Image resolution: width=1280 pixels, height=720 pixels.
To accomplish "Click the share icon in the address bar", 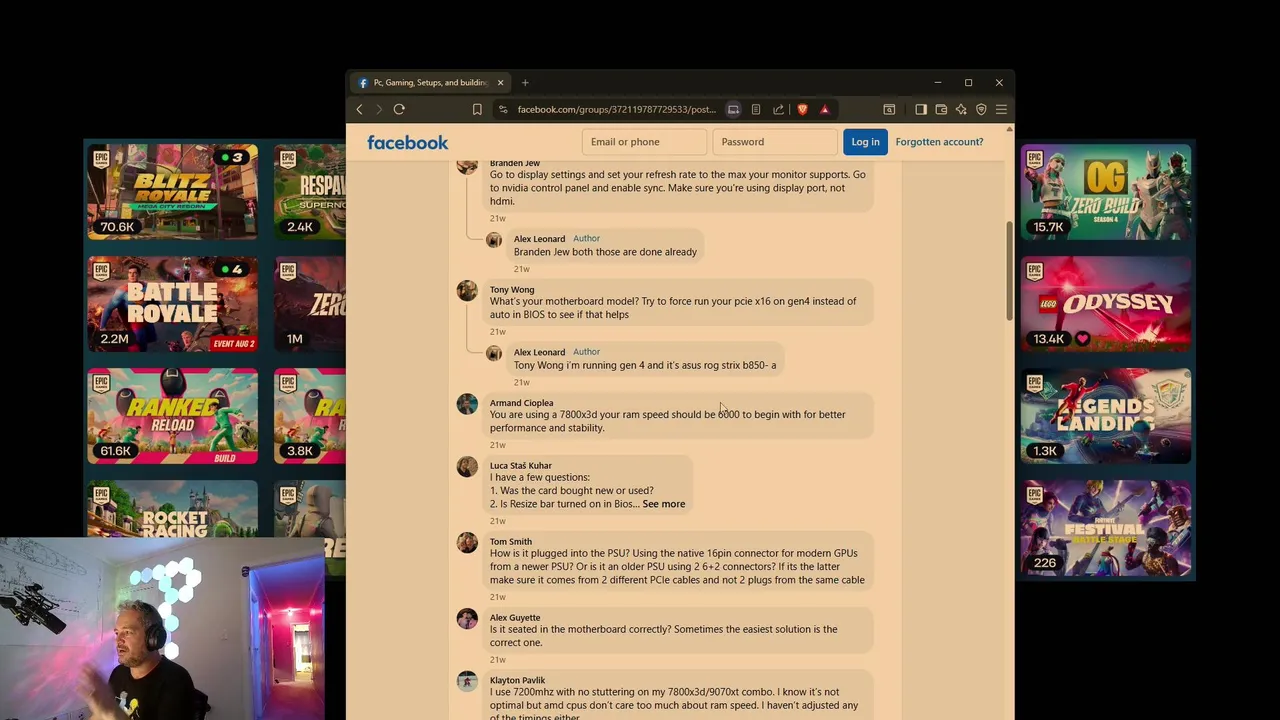I will (778, 109).
